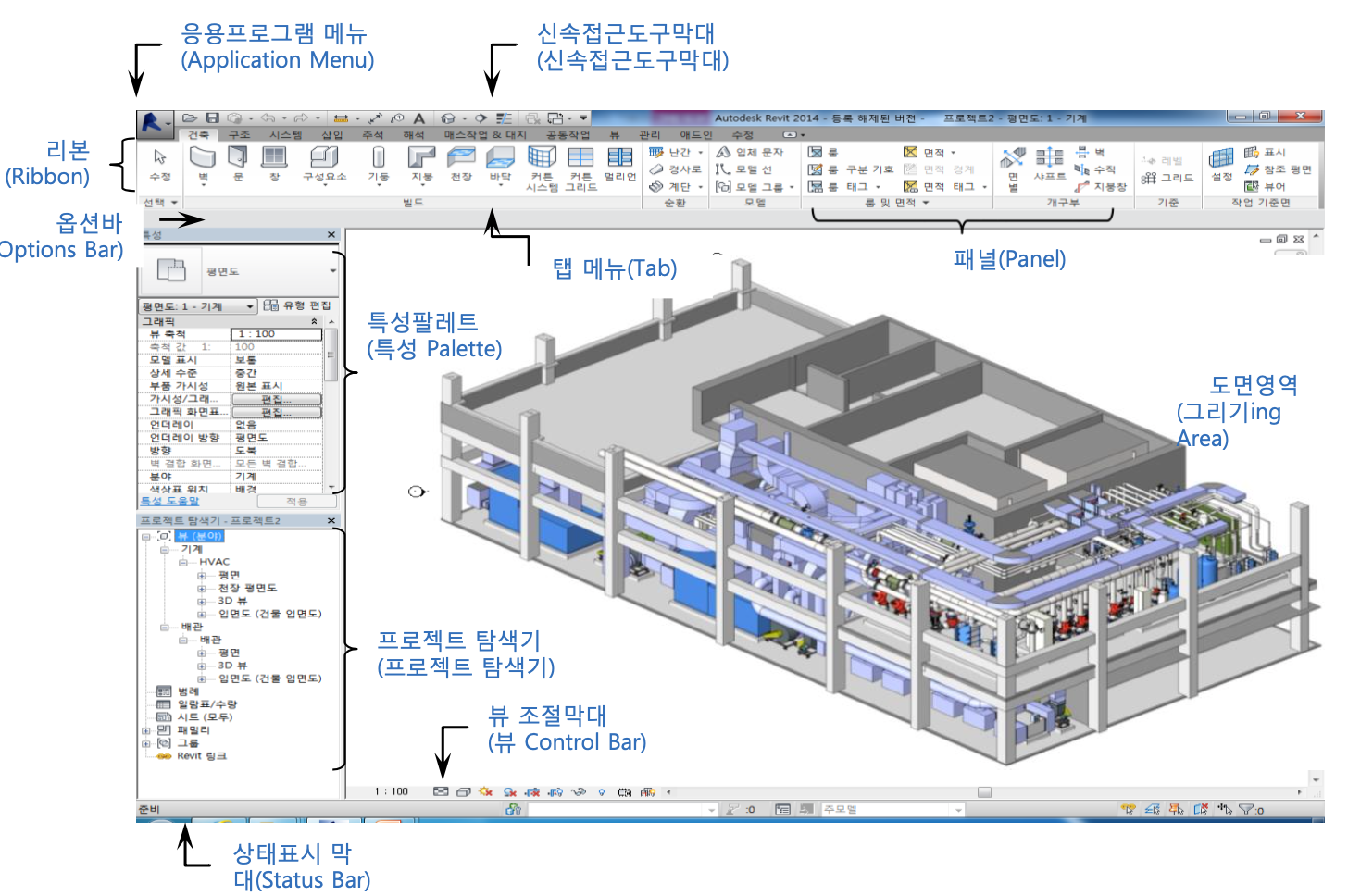Switch to the 삽입 ribbon tab
The image size is (1348, 896).
click(x=331, y=134)
